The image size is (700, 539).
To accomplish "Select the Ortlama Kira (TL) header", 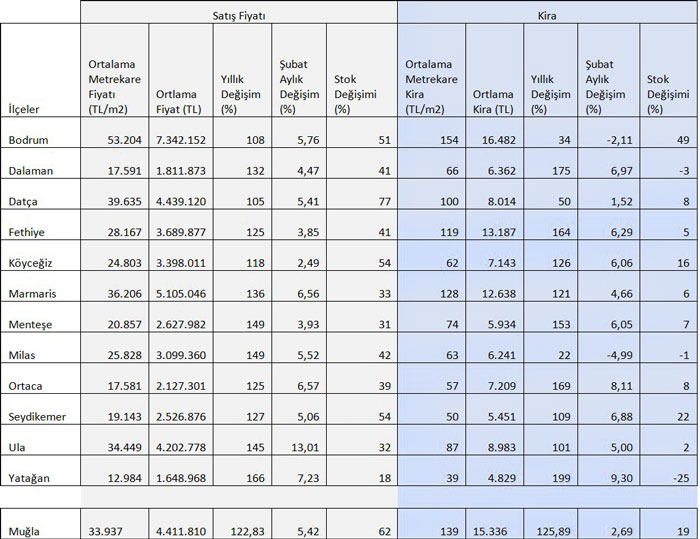I will click(492, 101).
